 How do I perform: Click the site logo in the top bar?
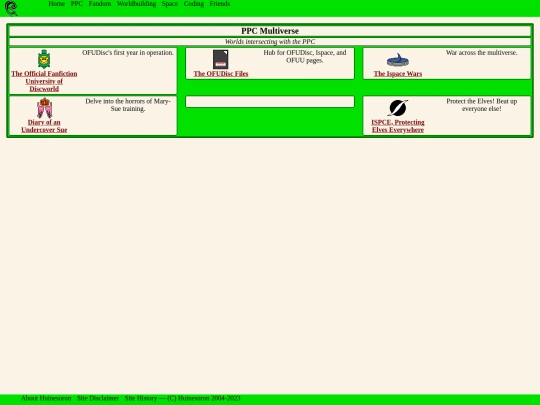[11, 8]
